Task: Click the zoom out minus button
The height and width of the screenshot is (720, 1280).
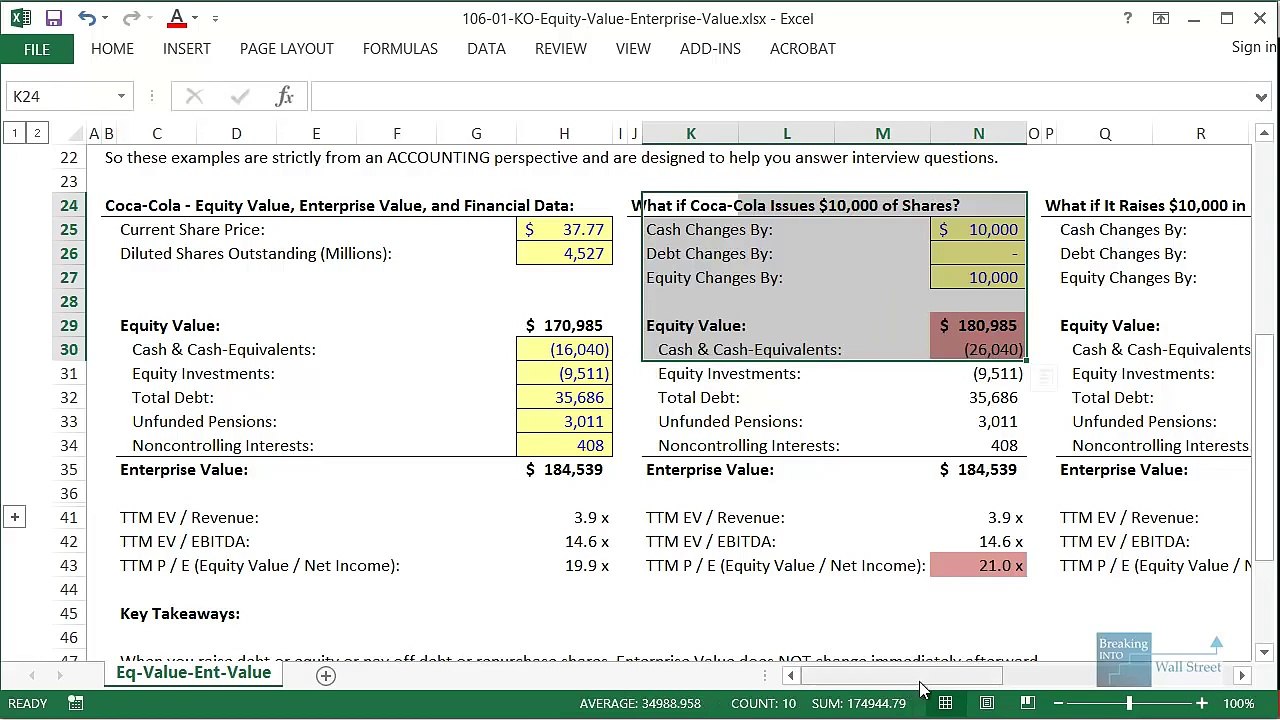Action: (1058, 704)
